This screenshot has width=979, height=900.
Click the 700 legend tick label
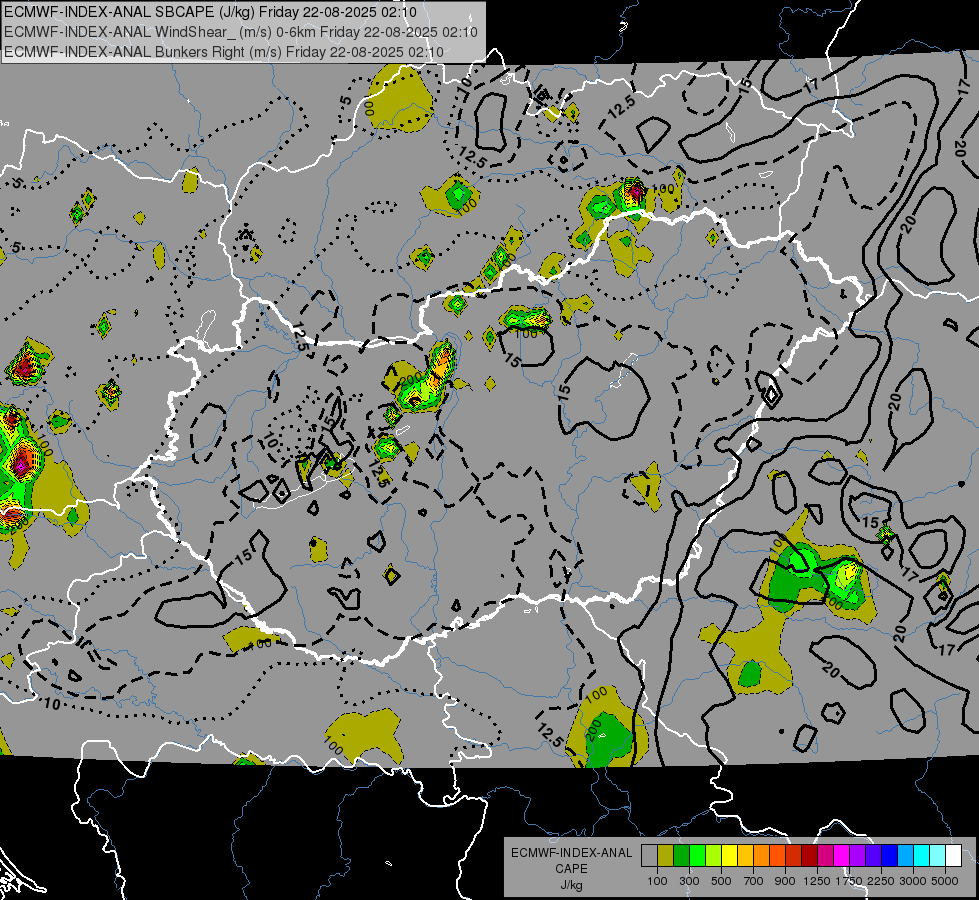[x=754, y=881]
